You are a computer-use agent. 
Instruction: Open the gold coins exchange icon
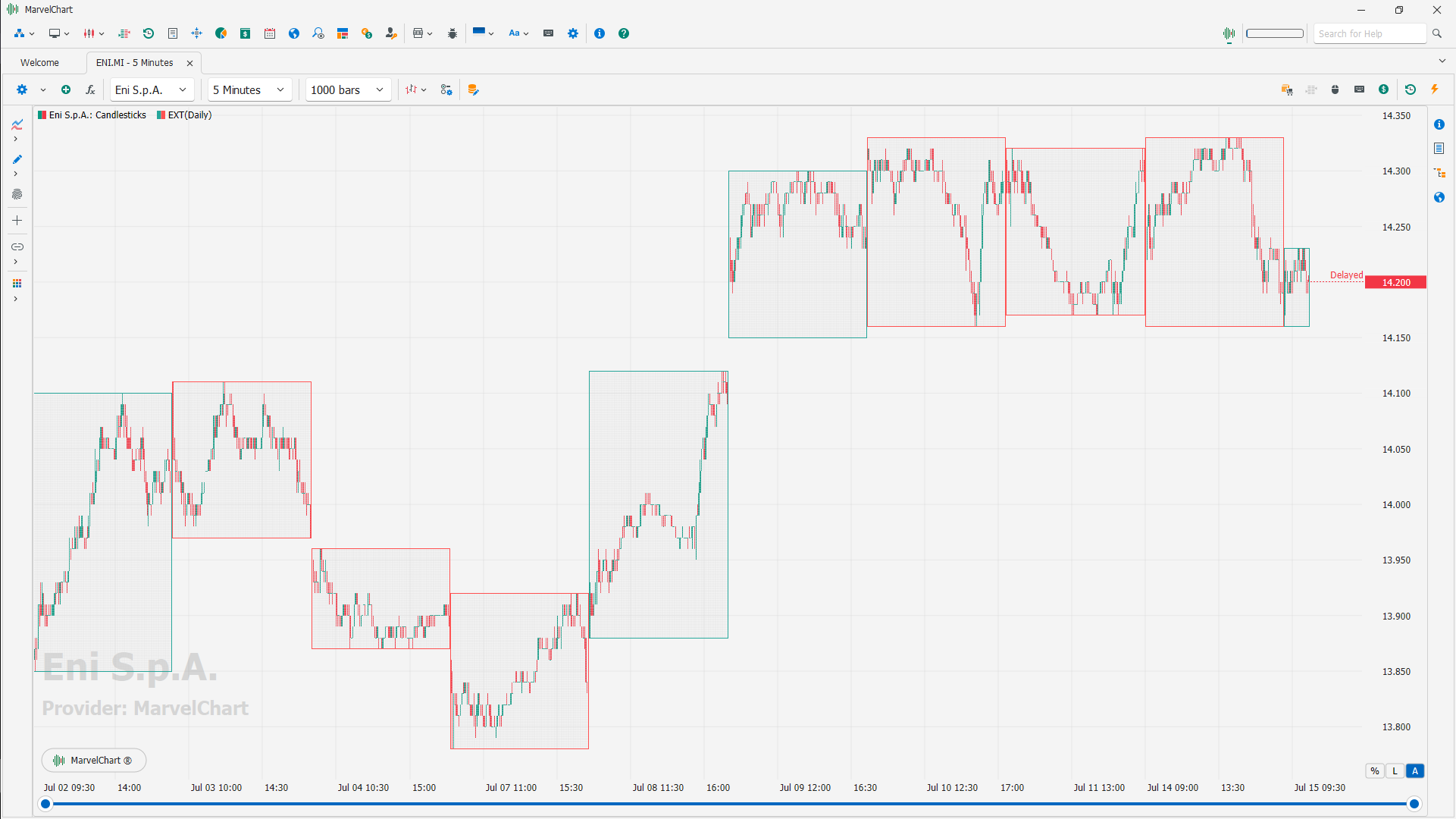[367, 33]
